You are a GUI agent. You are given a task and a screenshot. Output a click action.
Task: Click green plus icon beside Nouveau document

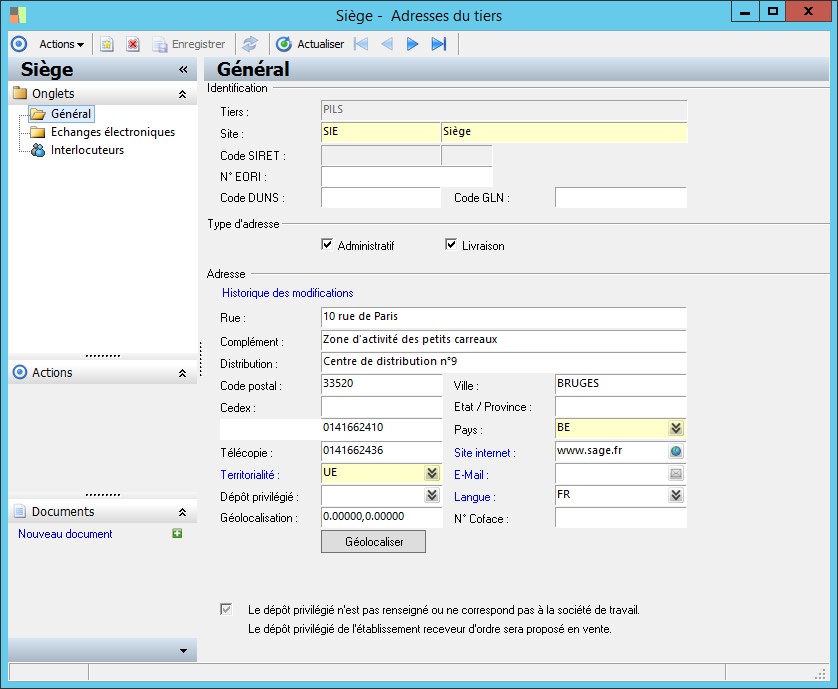point(177,534)
